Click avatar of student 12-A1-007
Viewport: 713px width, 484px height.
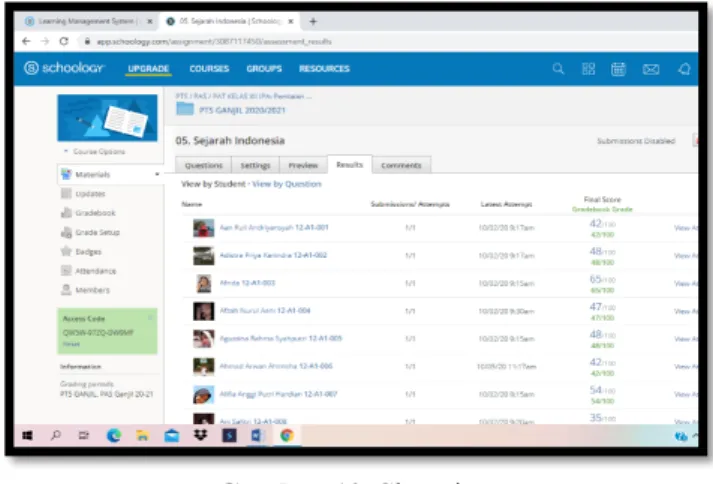point(203,394)
